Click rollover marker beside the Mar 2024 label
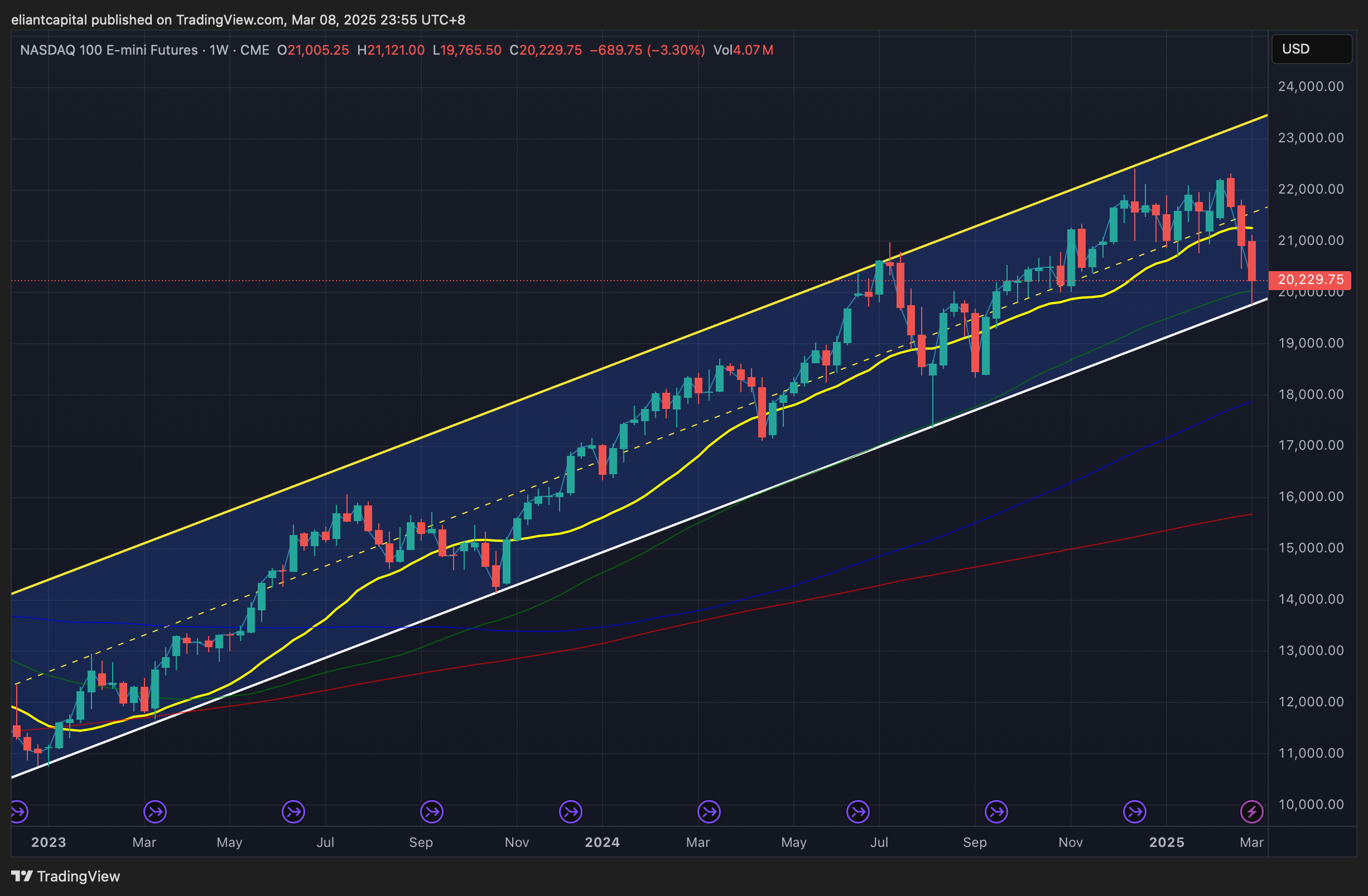 [x=709, y=812]
